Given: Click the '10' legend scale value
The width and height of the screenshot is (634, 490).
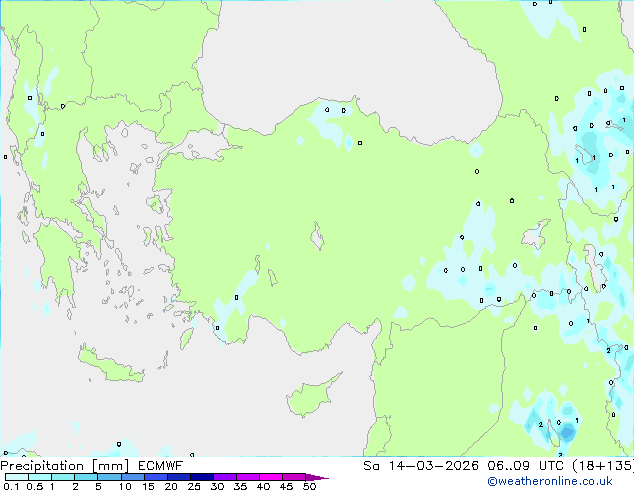Looking at the screenshot, I should pos(125,486).
